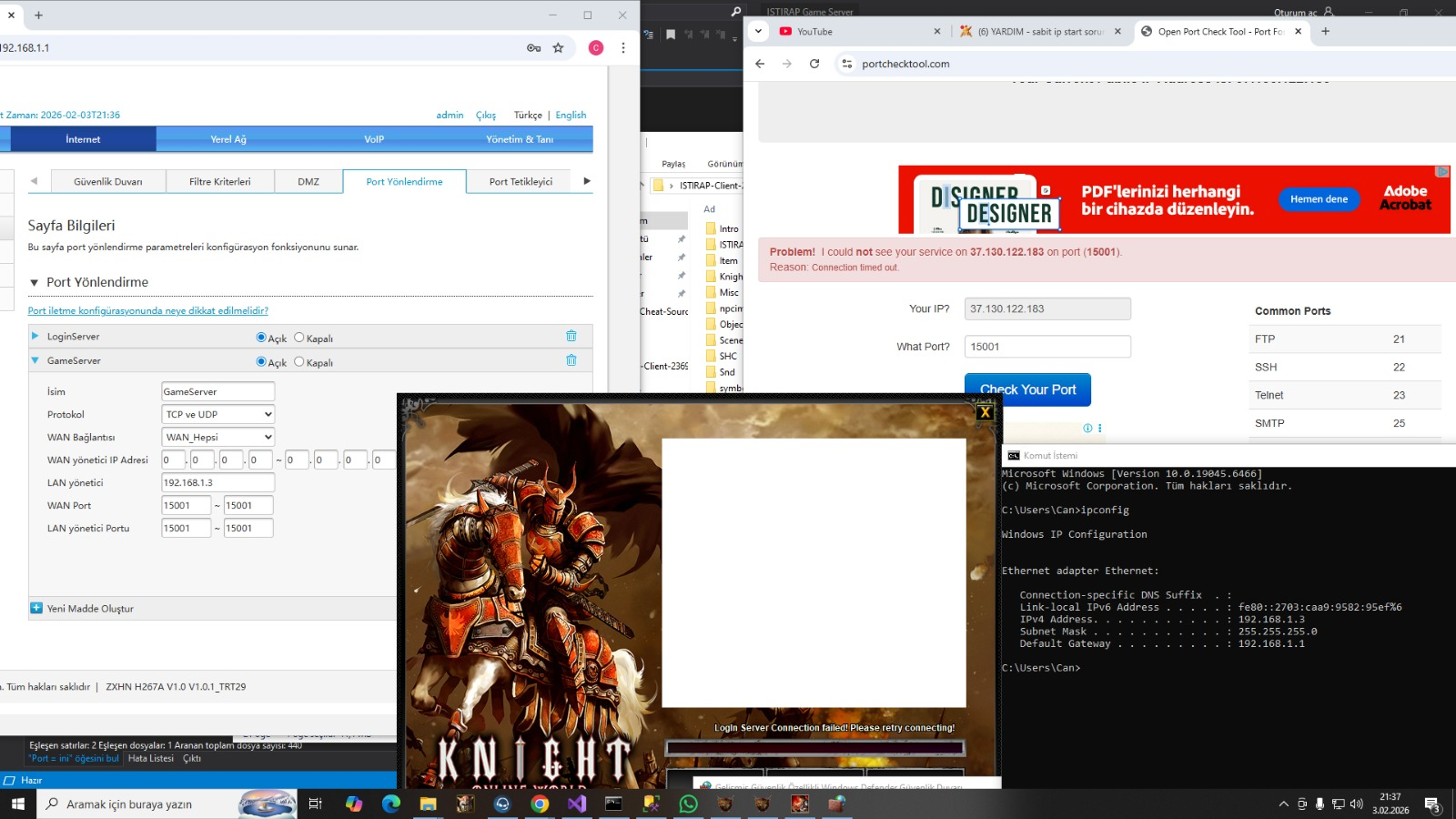Select the Port Tetikleyici tab
Viewport: 1456px width, 819px height.
point(521,182)
